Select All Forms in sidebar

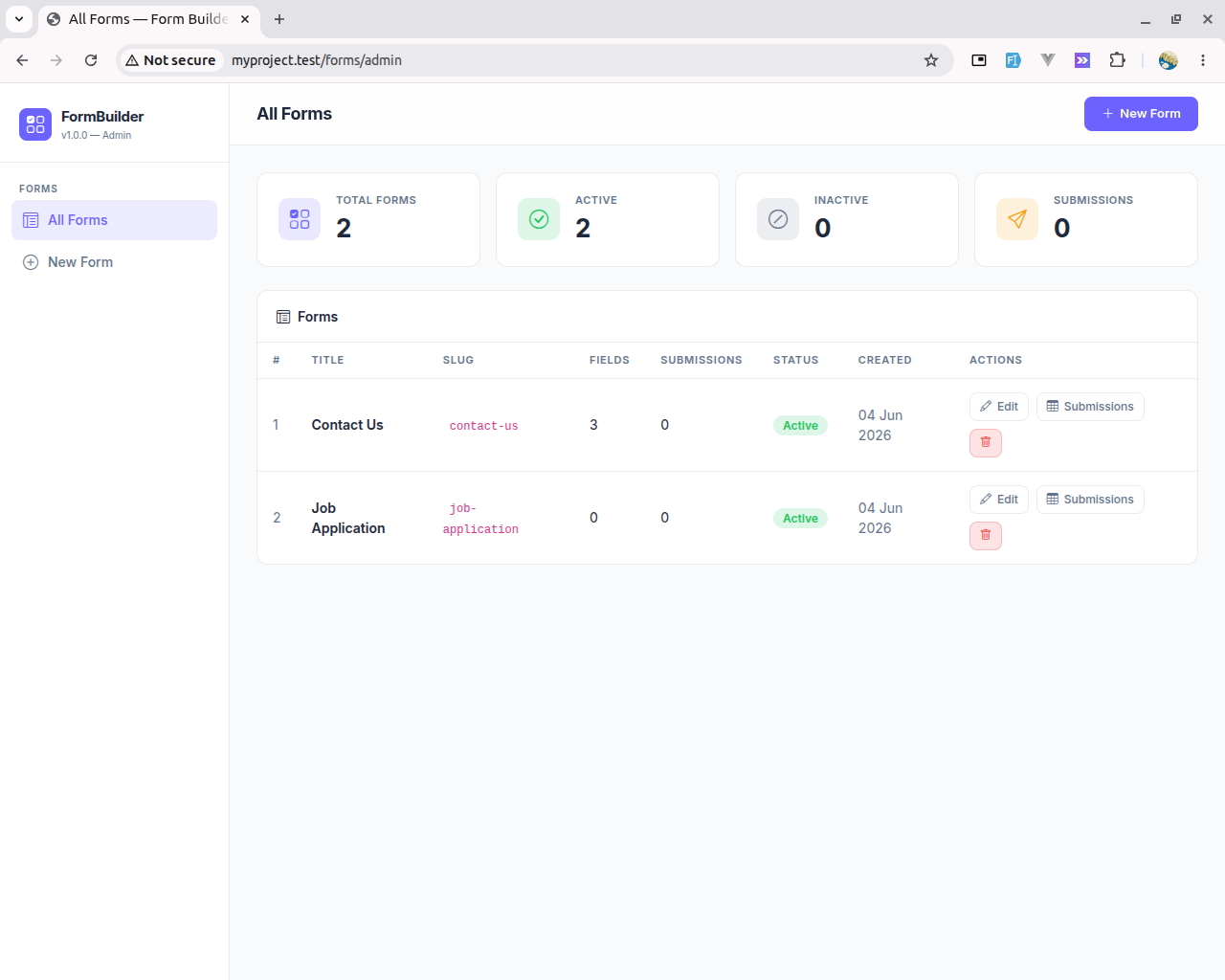pos(114,220)
